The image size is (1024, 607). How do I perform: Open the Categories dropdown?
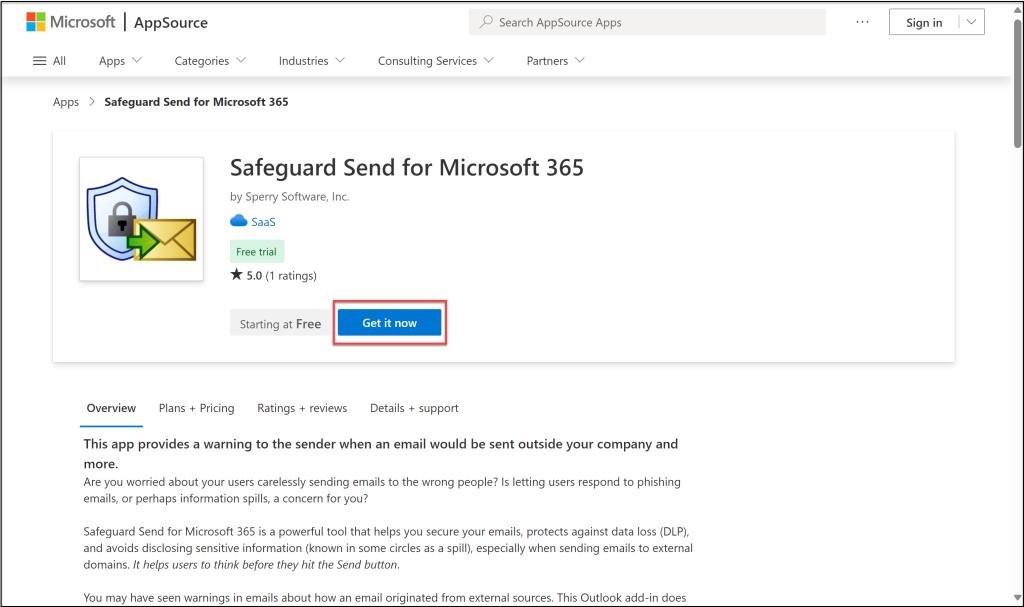209,60
